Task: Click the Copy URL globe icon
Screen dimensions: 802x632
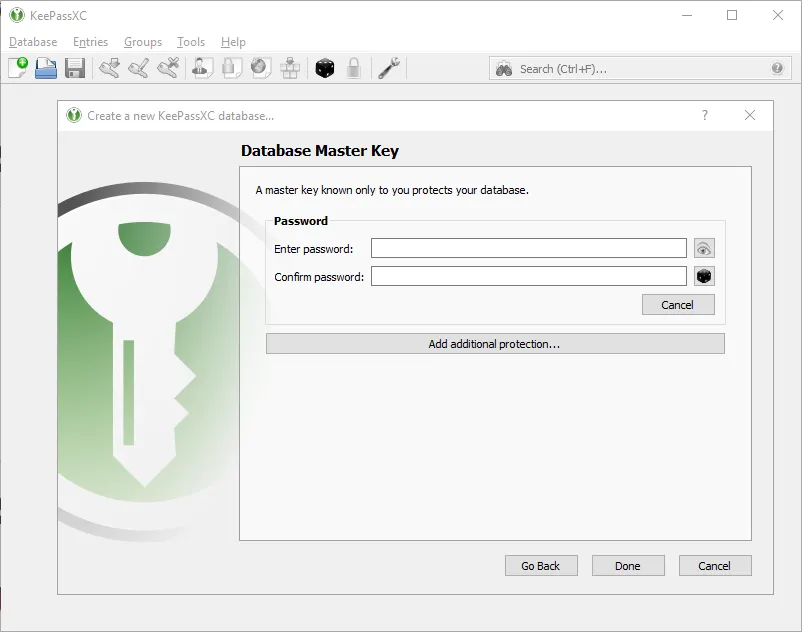Action: 261,68
